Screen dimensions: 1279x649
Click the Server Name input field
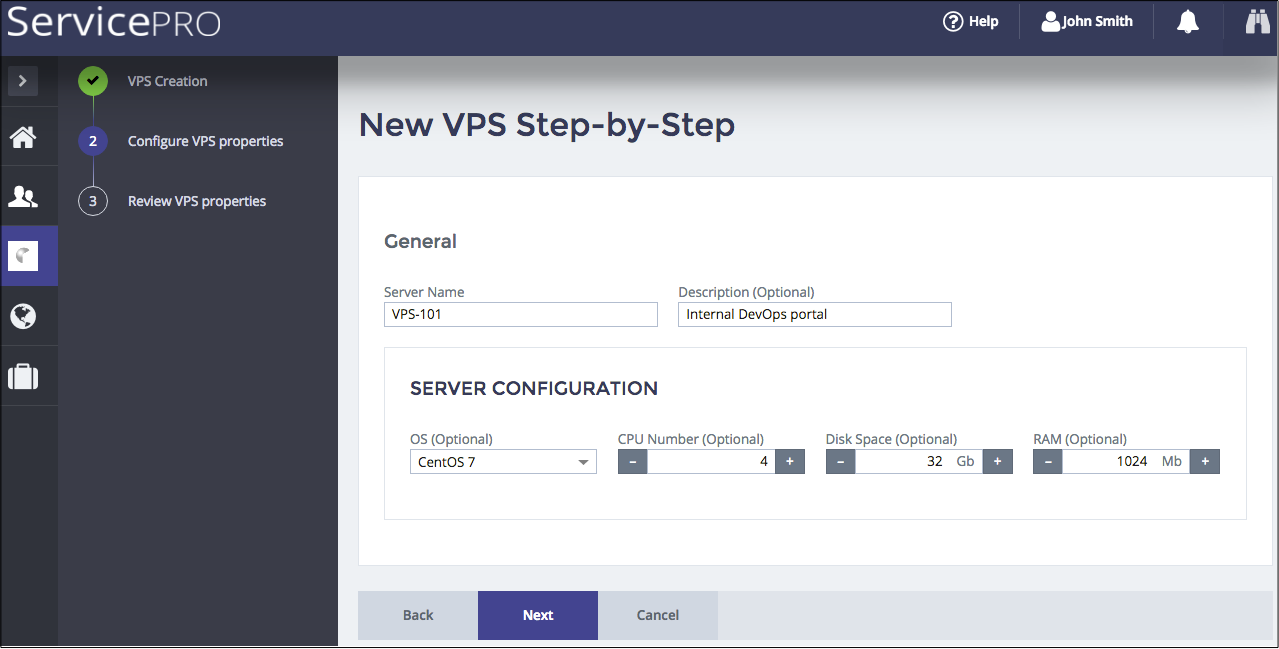tap(521, 315)
